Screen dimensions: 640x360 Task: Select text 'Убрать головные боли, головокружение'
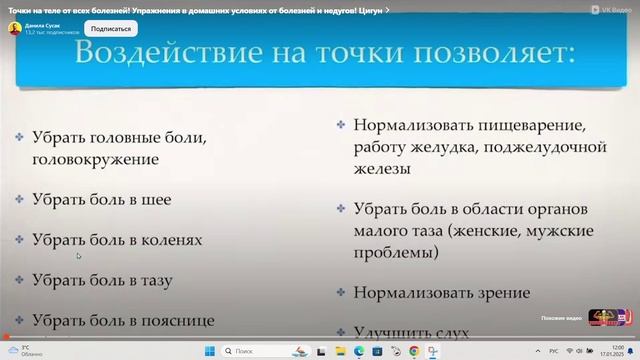[120, 148]
